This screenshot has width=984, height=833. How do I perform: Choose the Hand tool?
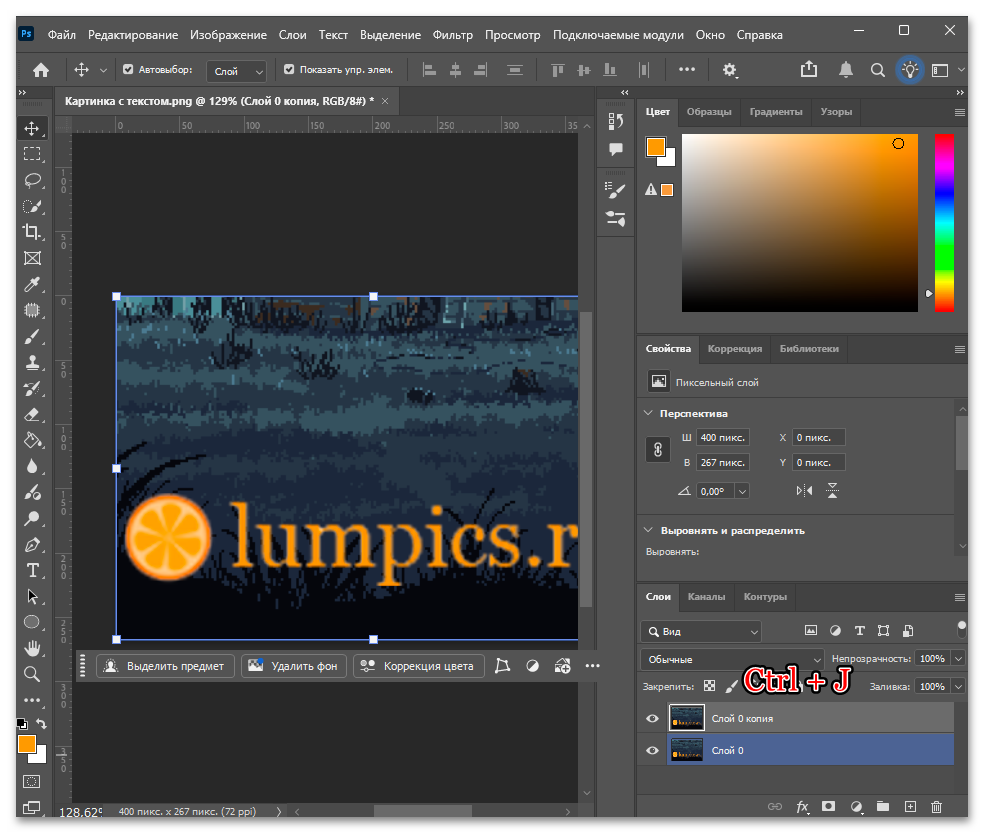(x=32, y=648)
